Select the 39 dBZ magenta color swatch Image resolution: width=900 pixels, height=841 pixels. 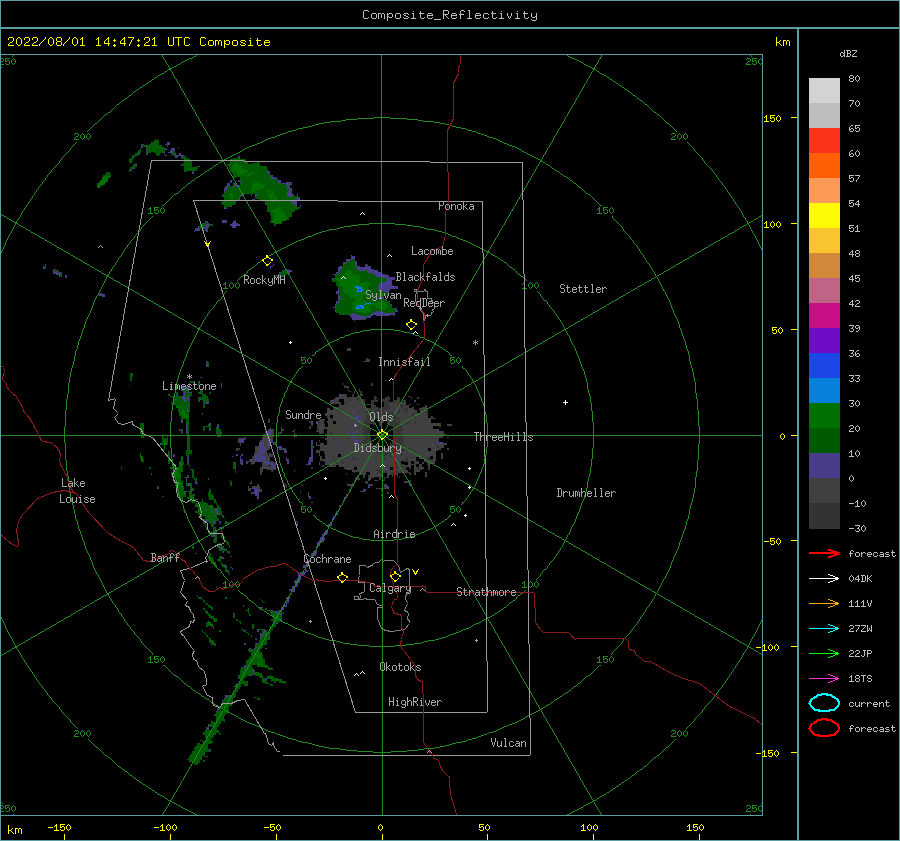click(x=824, y=316)
